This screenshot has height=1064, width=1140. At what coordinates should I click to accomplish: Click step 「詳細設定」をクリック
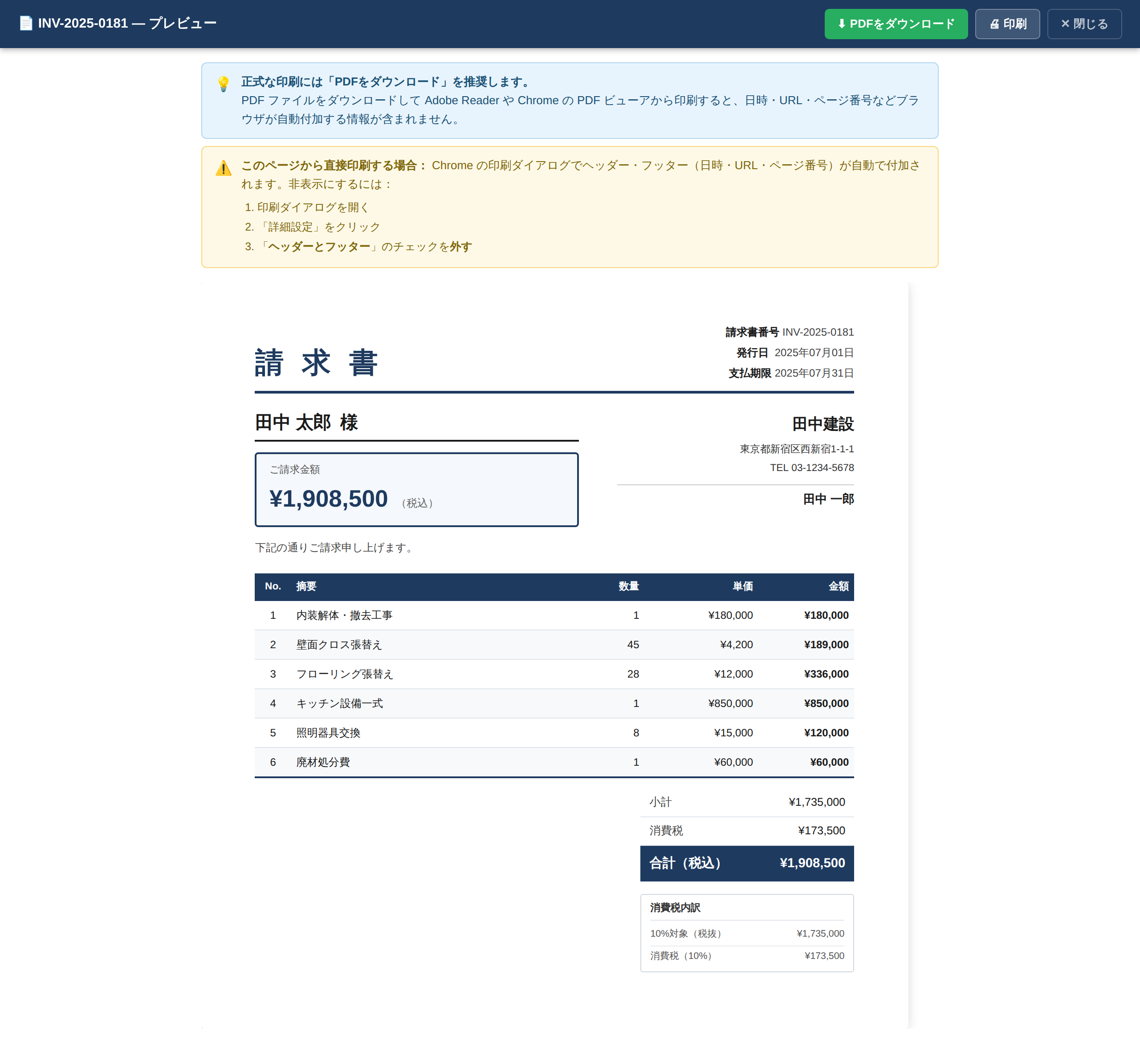pyautogui.click(x=319, y=227)
